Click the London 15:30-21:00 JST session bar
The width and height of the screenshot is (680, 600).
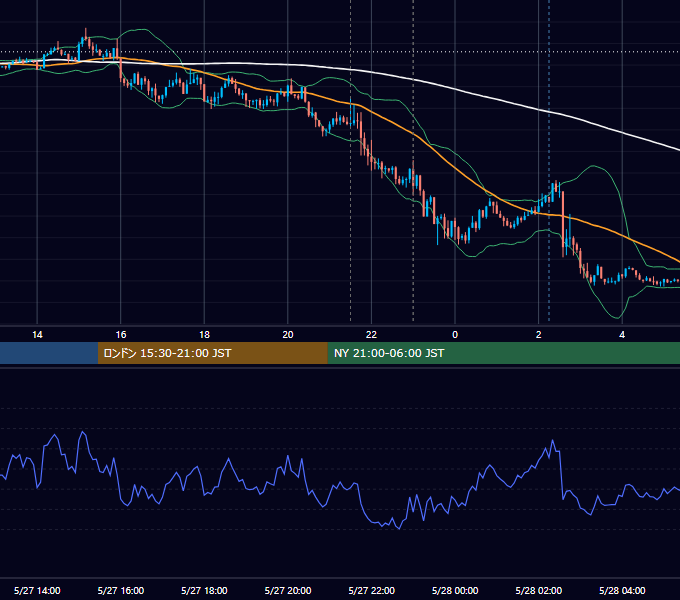tap(212, 353)
